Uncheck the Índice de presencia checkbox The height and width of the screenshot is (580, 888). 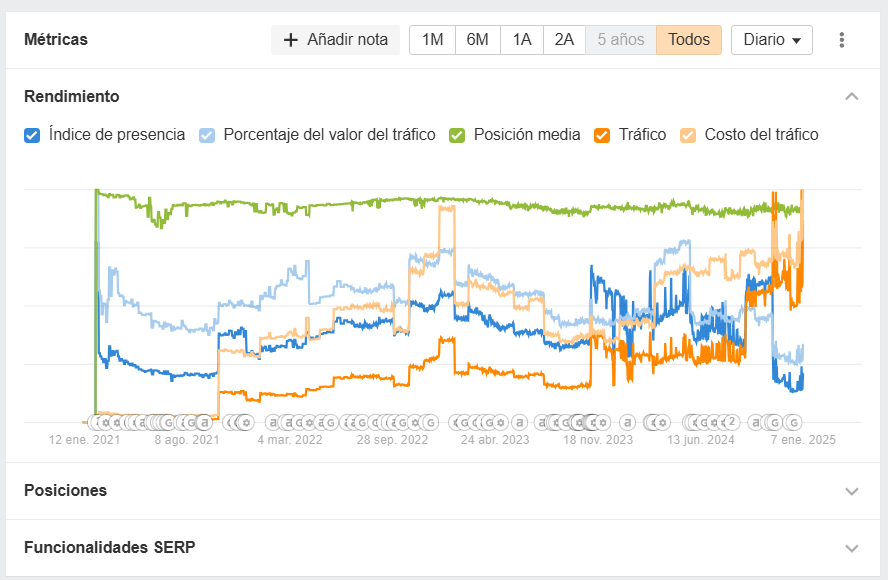coord(32,135)
